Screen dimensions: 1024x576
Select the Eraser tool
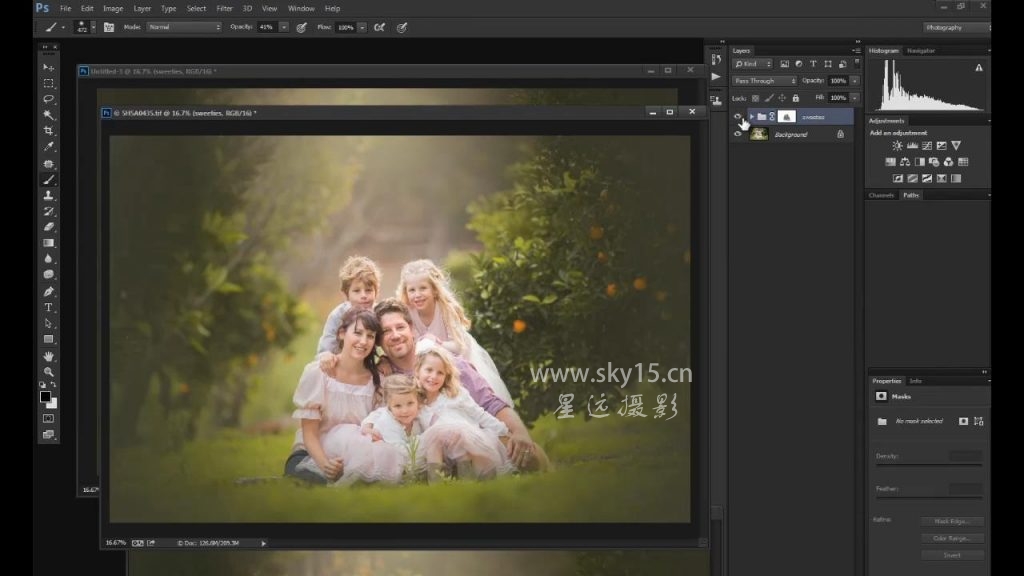pyautogui.click(x=48, y=227)
